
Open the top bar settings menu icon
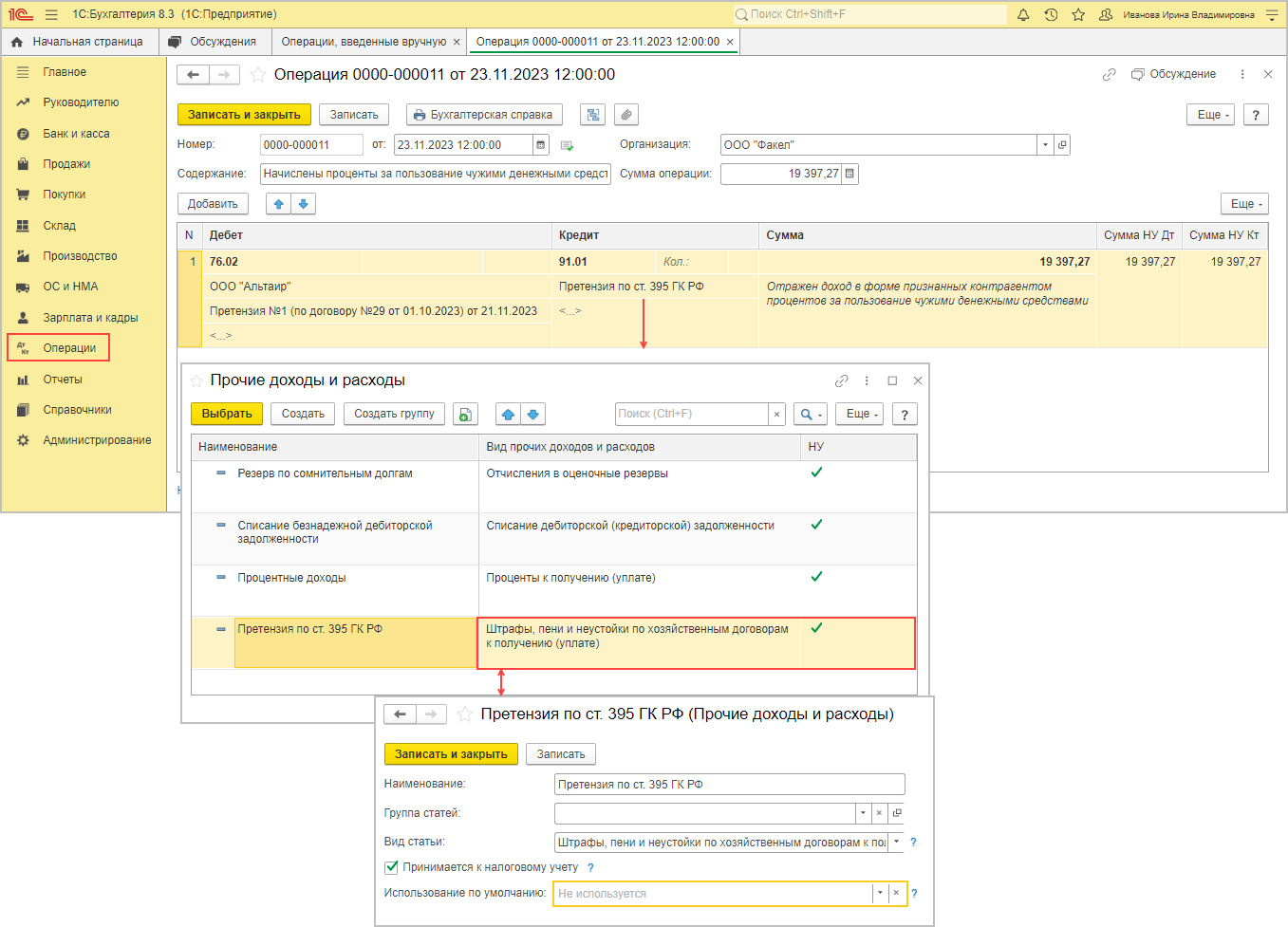coord(1272,15)
